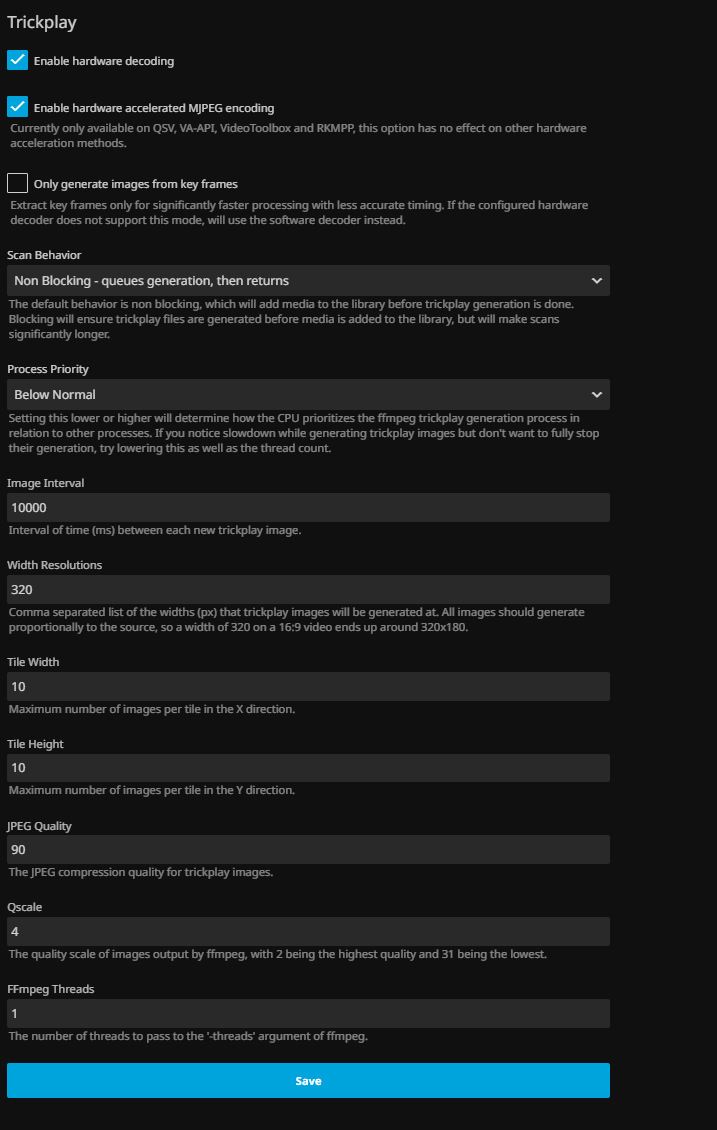The image size is (717, 1130).
Task: Select the FFmpeg Threads input field
Action: (308, 1014)
